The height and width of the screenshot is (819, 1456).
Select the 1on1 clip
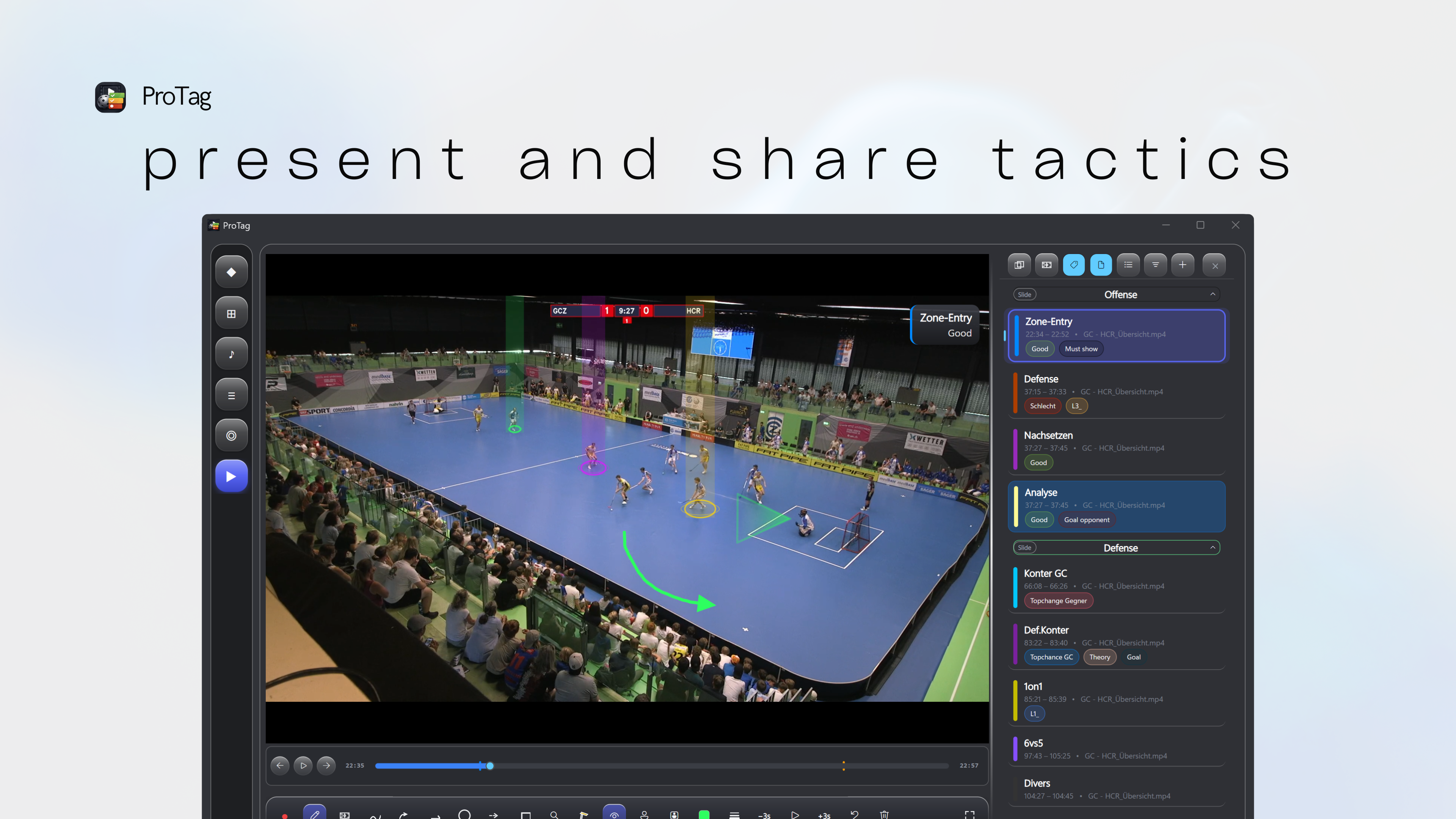pyautogui.click(x=1117, y=700)
